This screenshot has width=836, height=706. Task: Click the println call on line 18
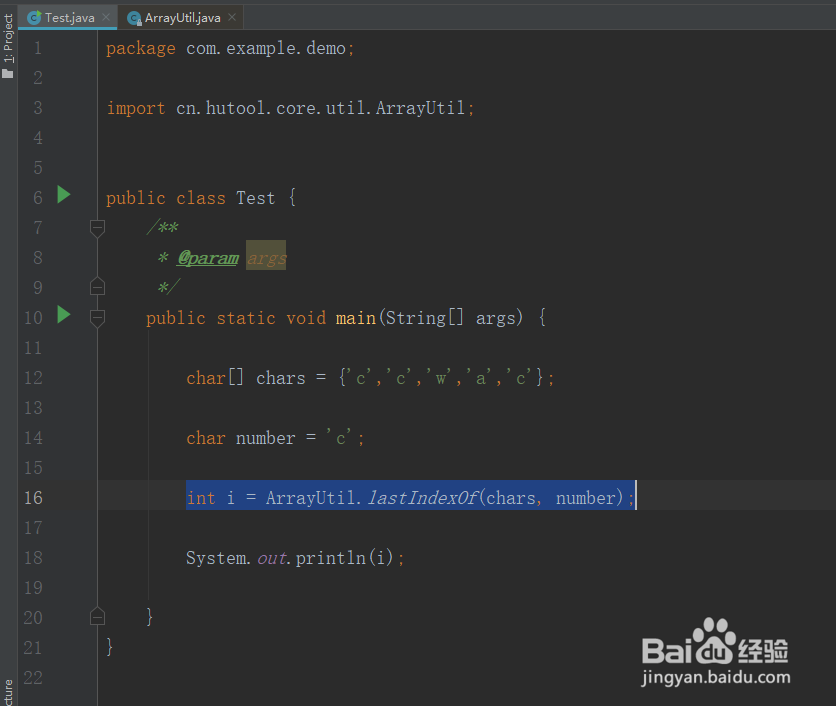331,558
